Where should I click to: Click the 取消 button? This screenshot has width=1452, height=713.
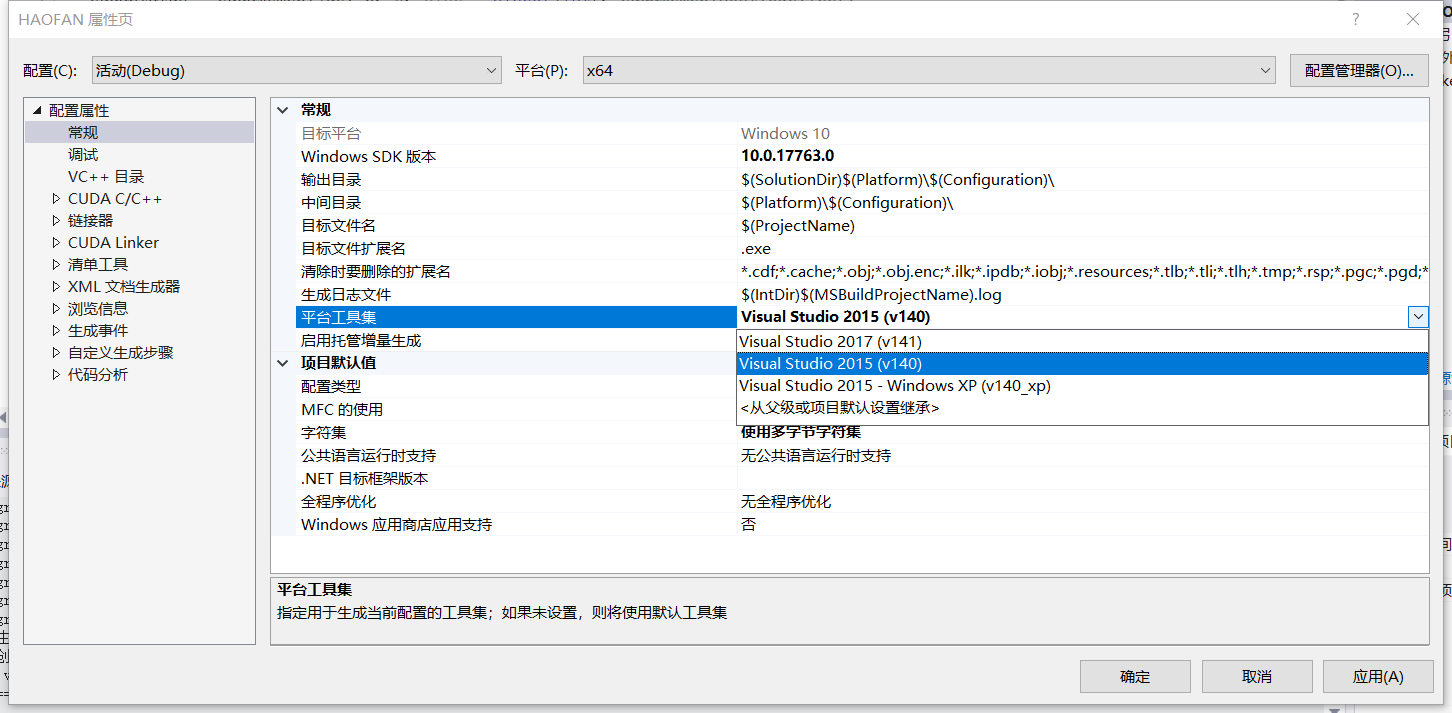point(1257,677)
